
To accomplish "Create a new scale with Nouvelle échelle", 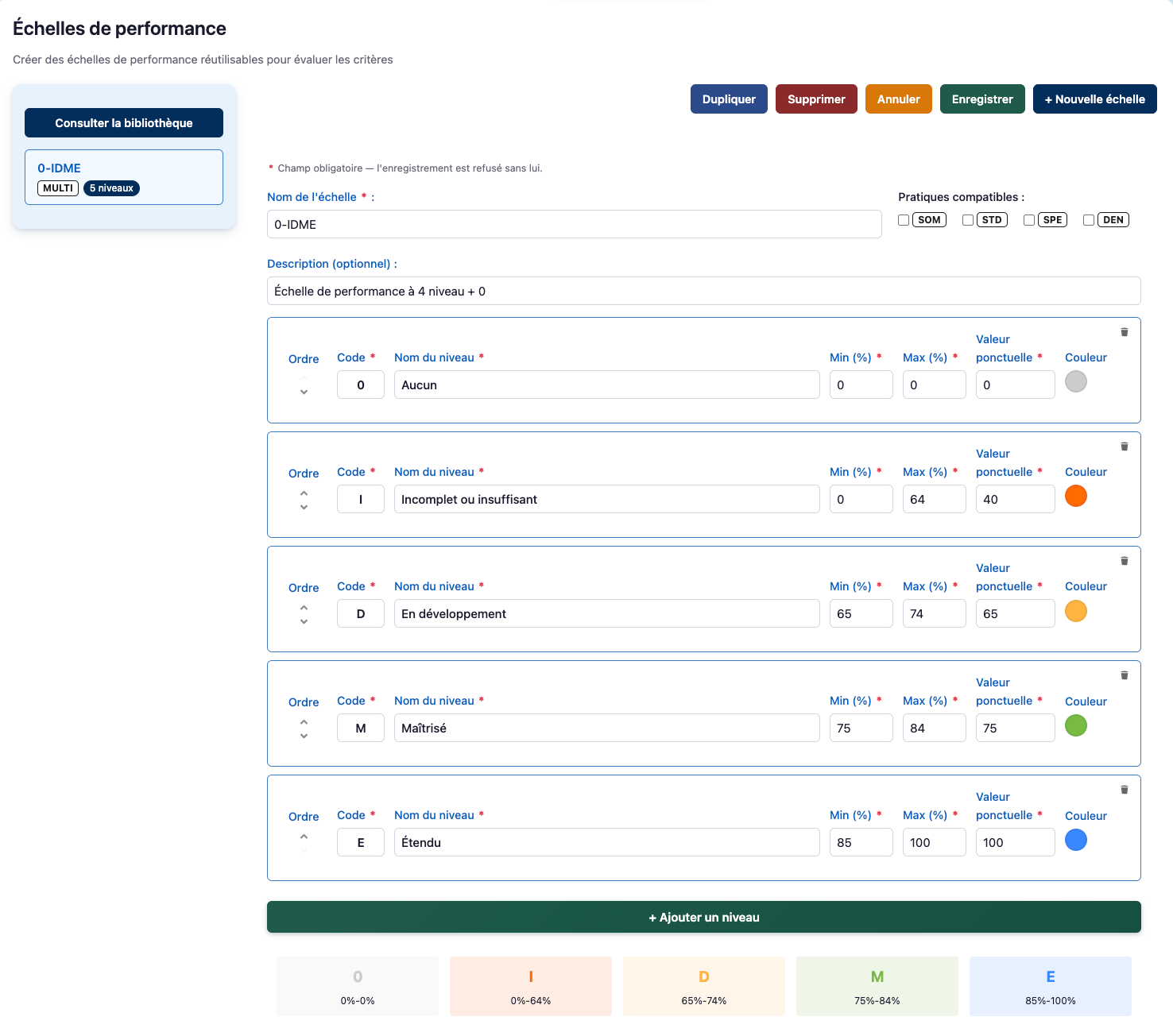I will coord(1095,99).
